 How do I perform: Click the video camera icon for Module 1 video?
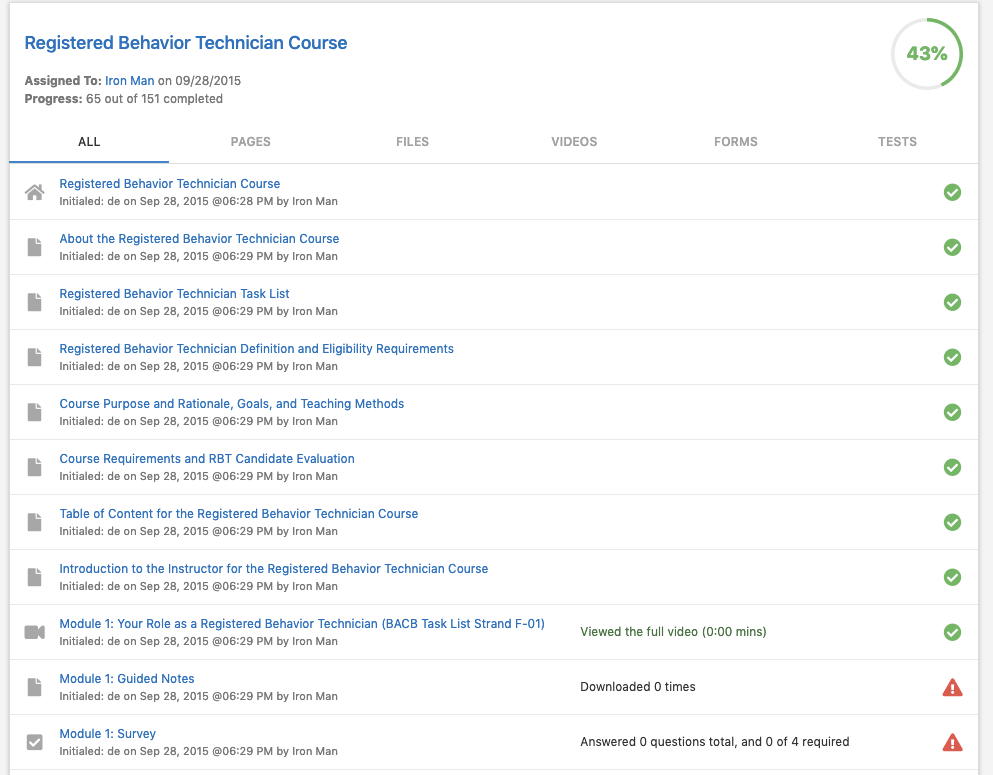pos(35,632)
